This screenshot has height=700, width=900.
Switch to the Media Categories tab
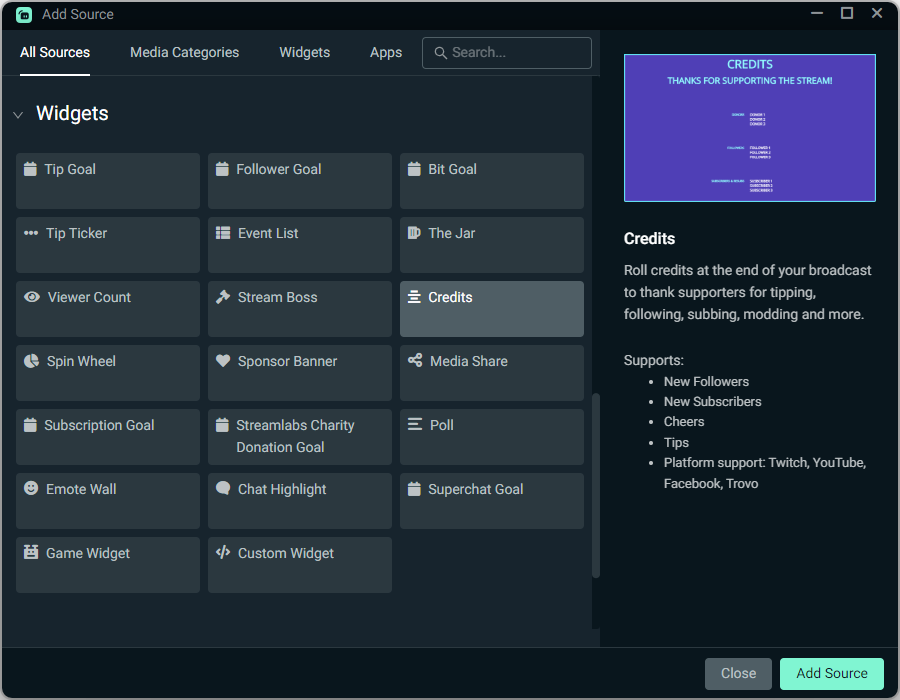(x=184, y=52)
